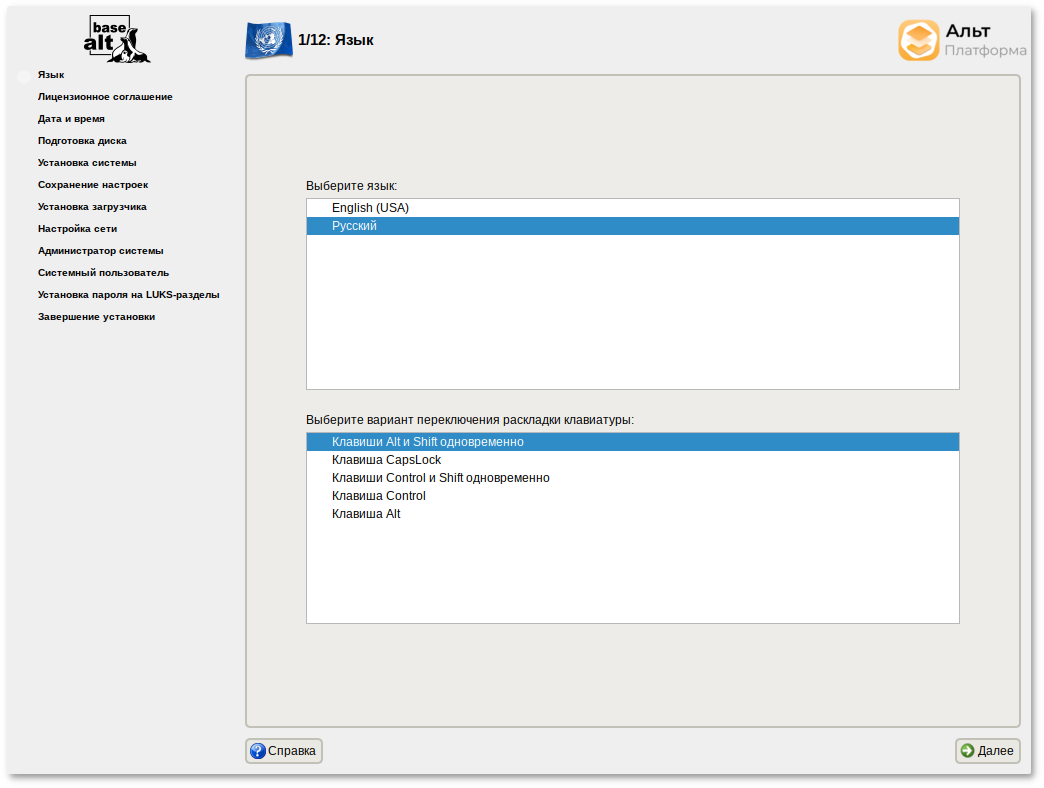The height and width of the screenshot is (788, 1044).
Task: Select English (USA) language
Action: 370,208
